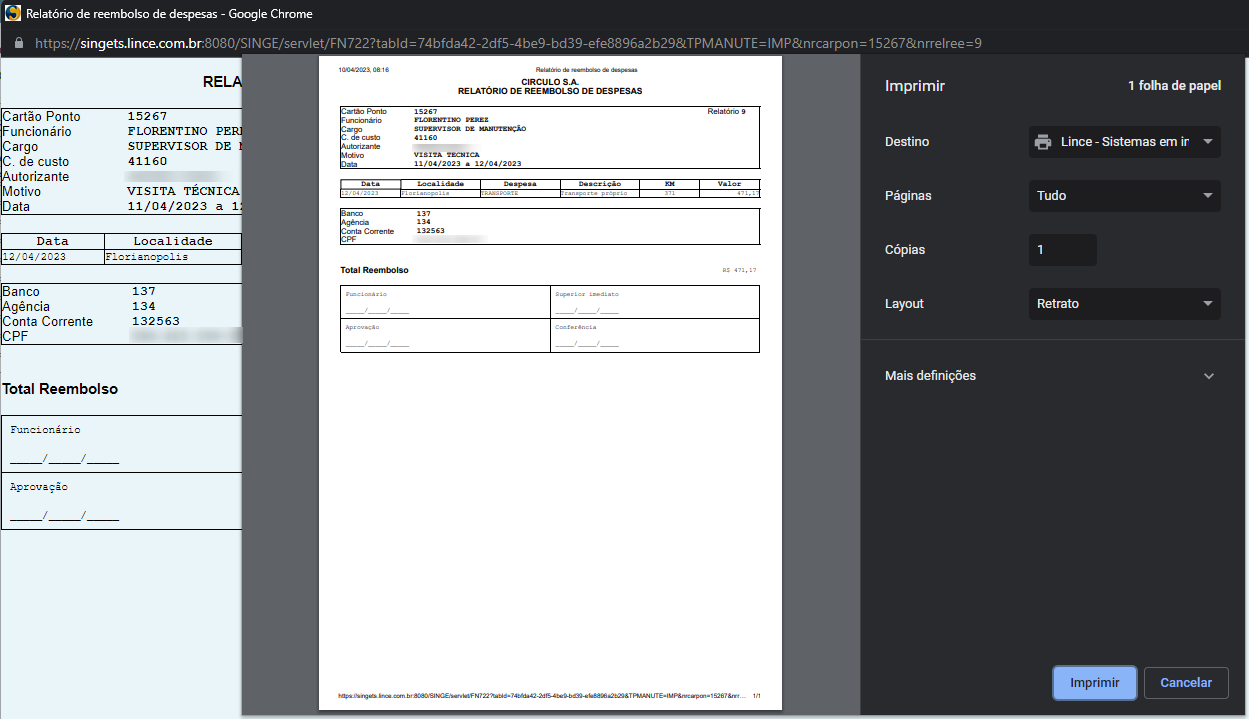Click the Cópias number input field
The width and height of the screenshot is (1249, 719).
click(1063, 250)
